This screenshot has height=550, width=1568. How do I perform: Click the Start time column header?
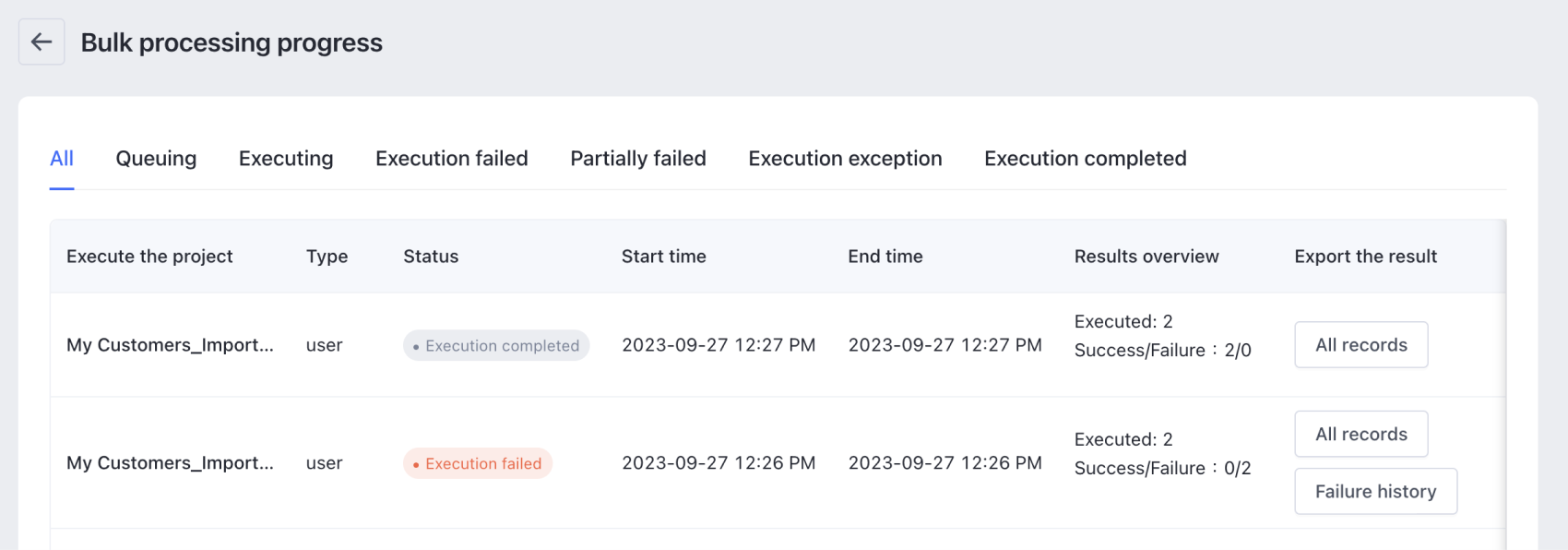click(x=663, y=256)
